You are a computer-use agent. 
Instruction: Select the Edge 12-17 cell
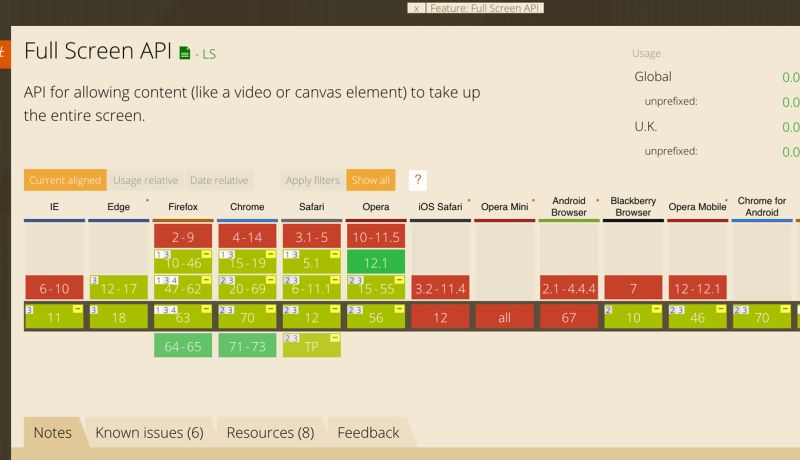[x=118, y=288]
